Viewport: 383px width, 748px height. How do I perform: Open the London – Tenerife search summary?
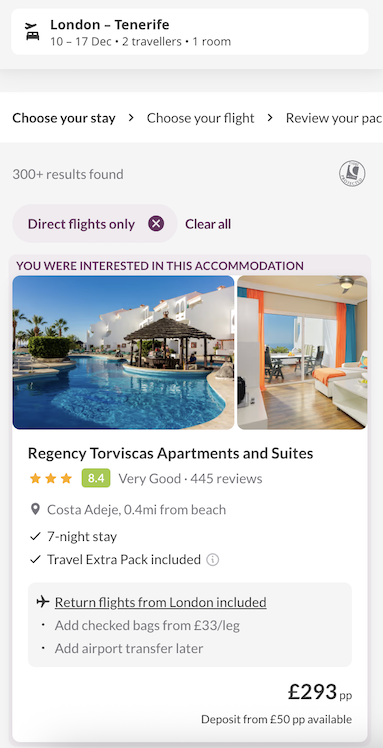[x=190, y=31]
